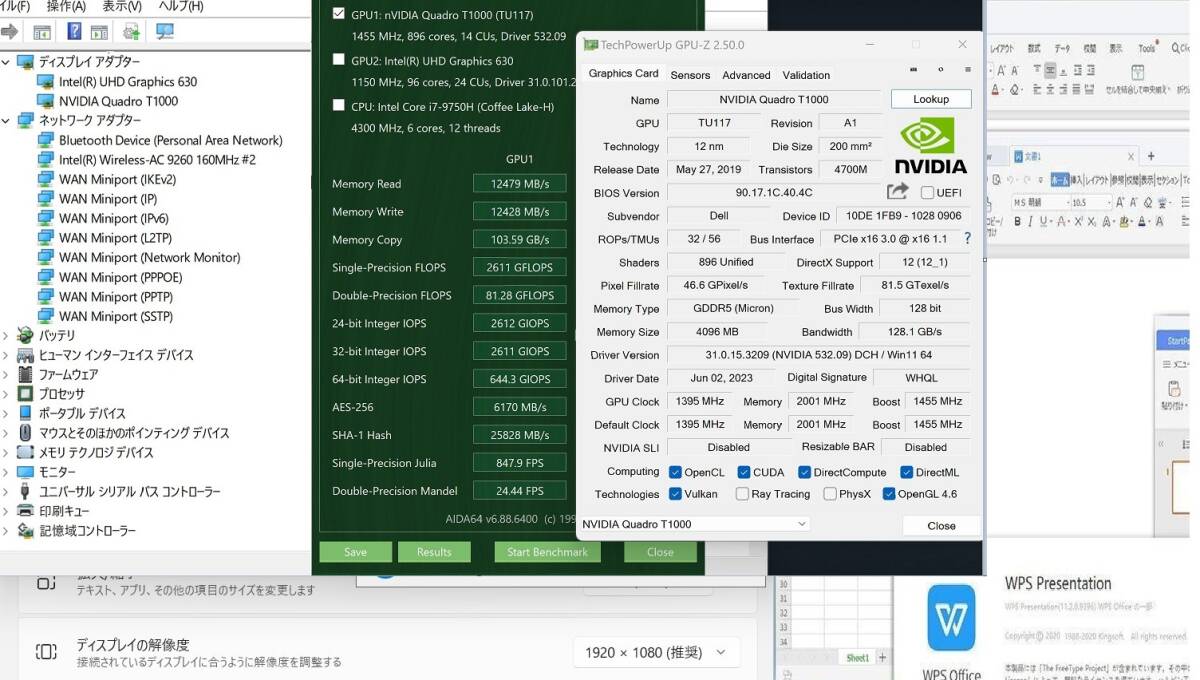The width and height of the screenshot is (1200, 680).
Task: Click the update device driver toolbar icon
Action: click(x=130, y=32)
